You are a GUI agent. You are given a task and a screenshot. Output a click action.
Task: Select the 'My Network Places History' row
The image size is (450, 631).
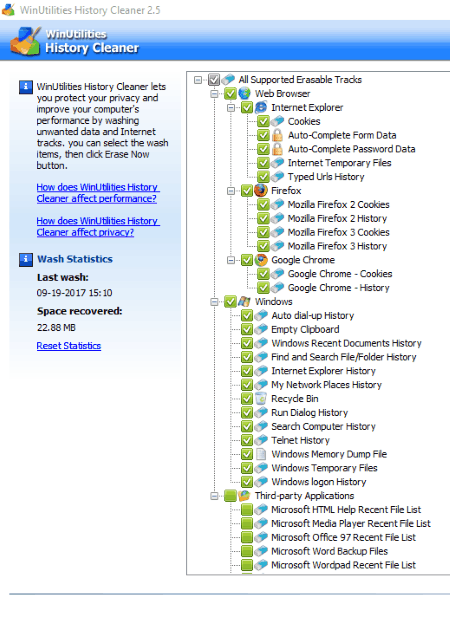point(326,385)
